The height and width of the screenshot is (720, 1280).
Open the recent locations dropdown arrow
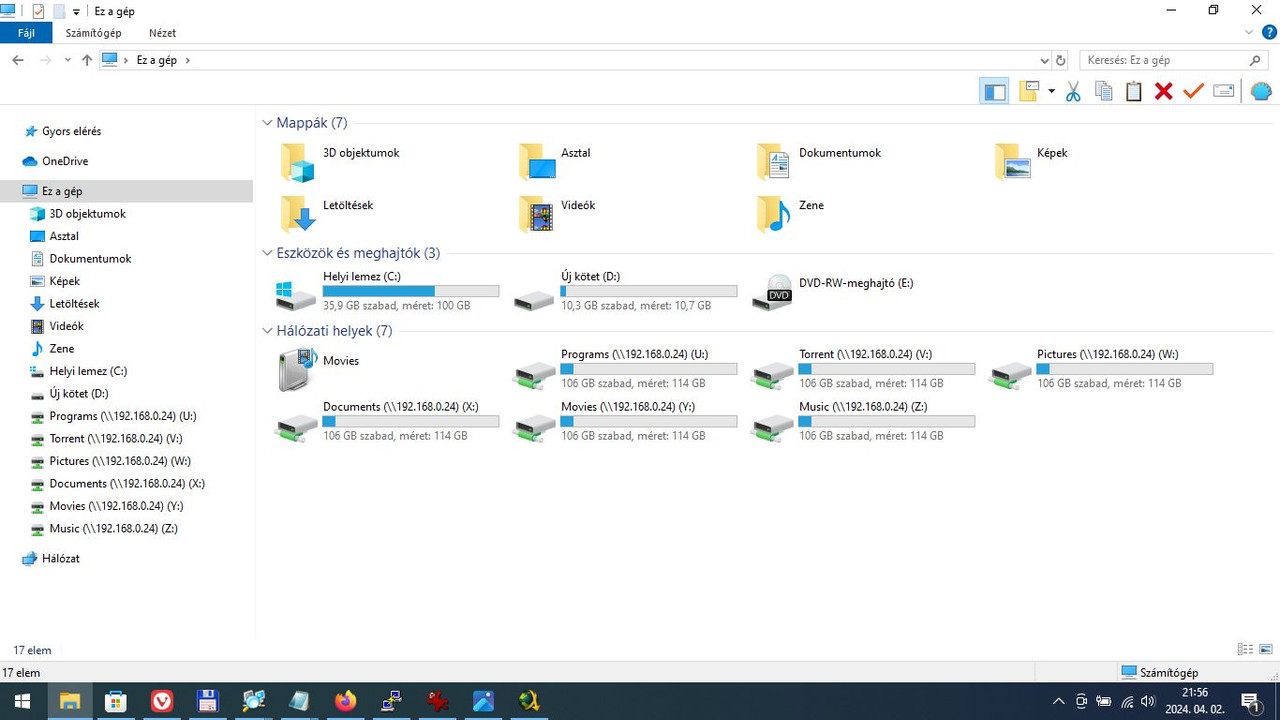click(x=68, y=60)
